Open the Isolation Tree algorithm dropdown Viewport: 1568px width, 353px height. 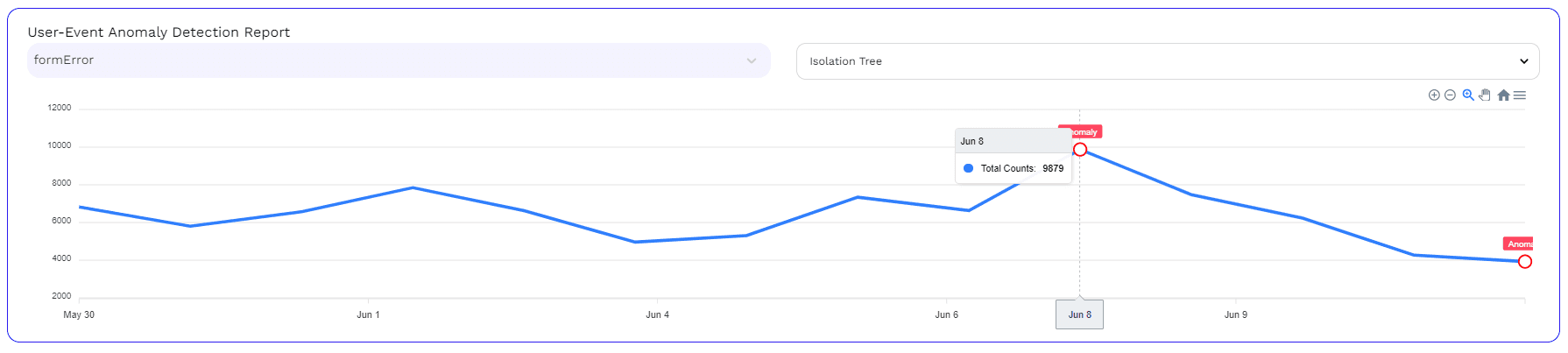coord(1168,61)
